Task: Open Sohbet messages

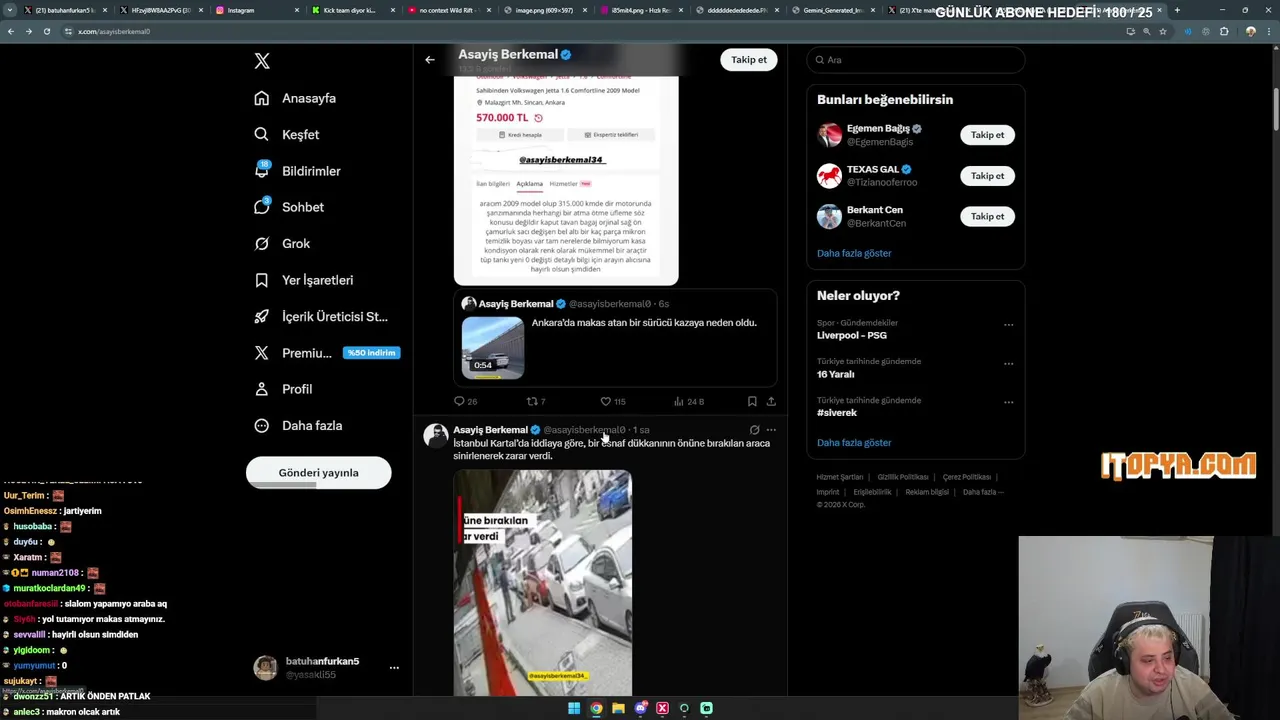Action: pos(289,207)
